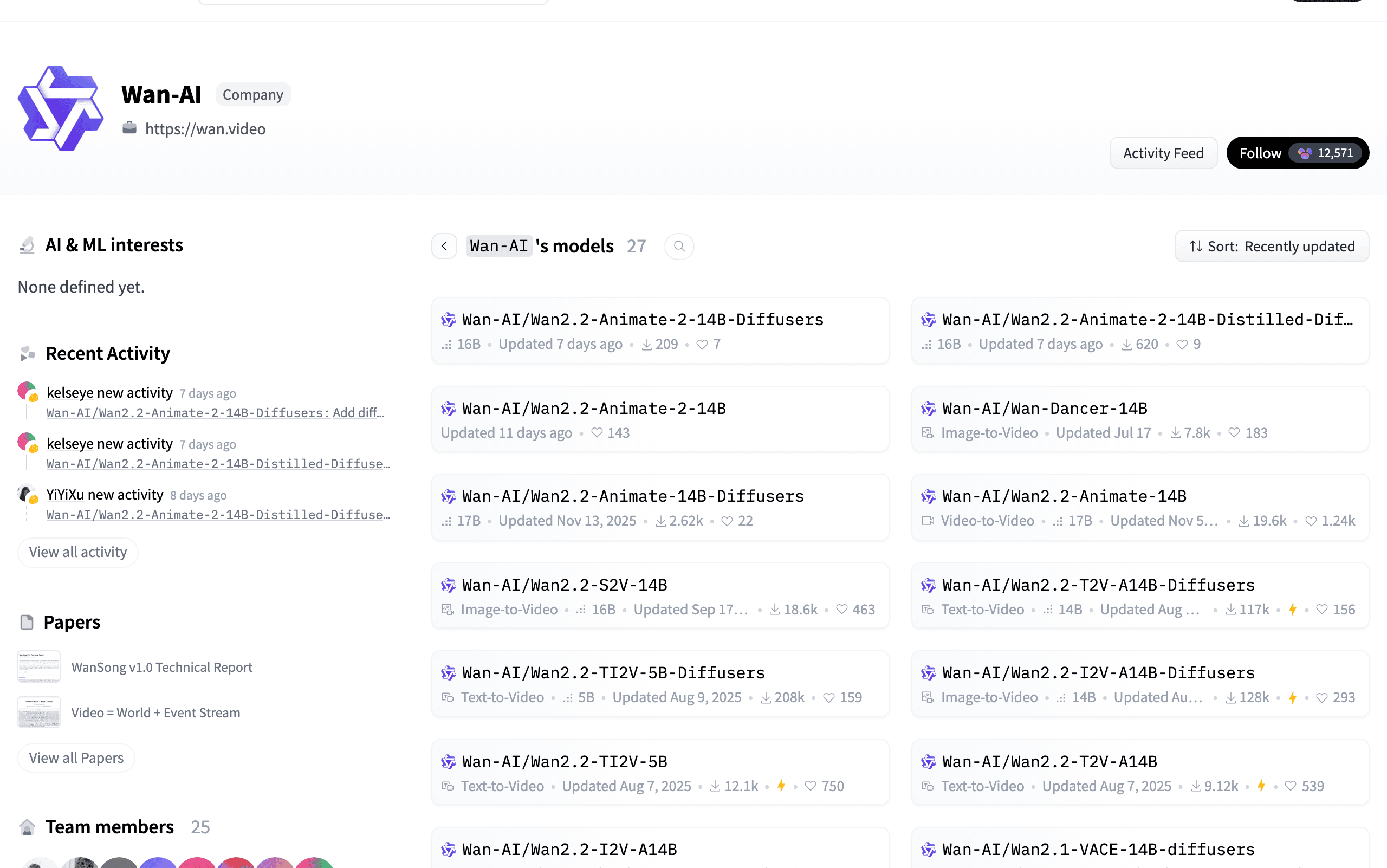Click the 12,571 followers count
Viewport: 1387px width, 868px height.
coord(1336,153)
